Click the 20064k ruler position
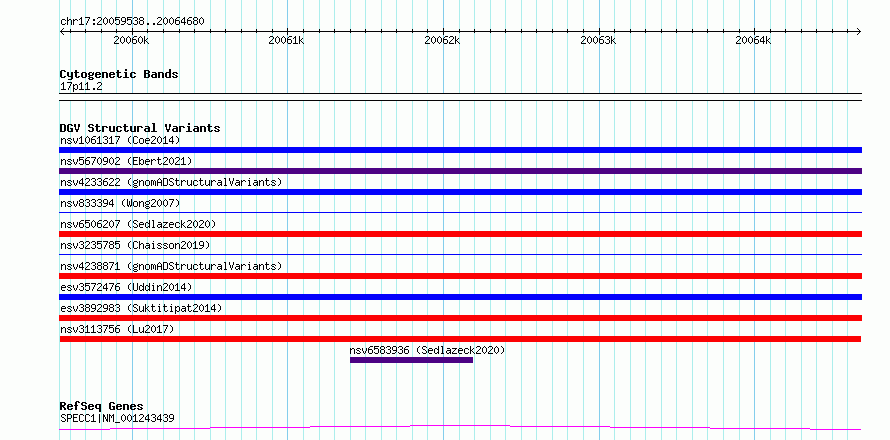Image resolution: width=890 pixels, height=440 pixels. pyautogui.click(x=754, y=40)
